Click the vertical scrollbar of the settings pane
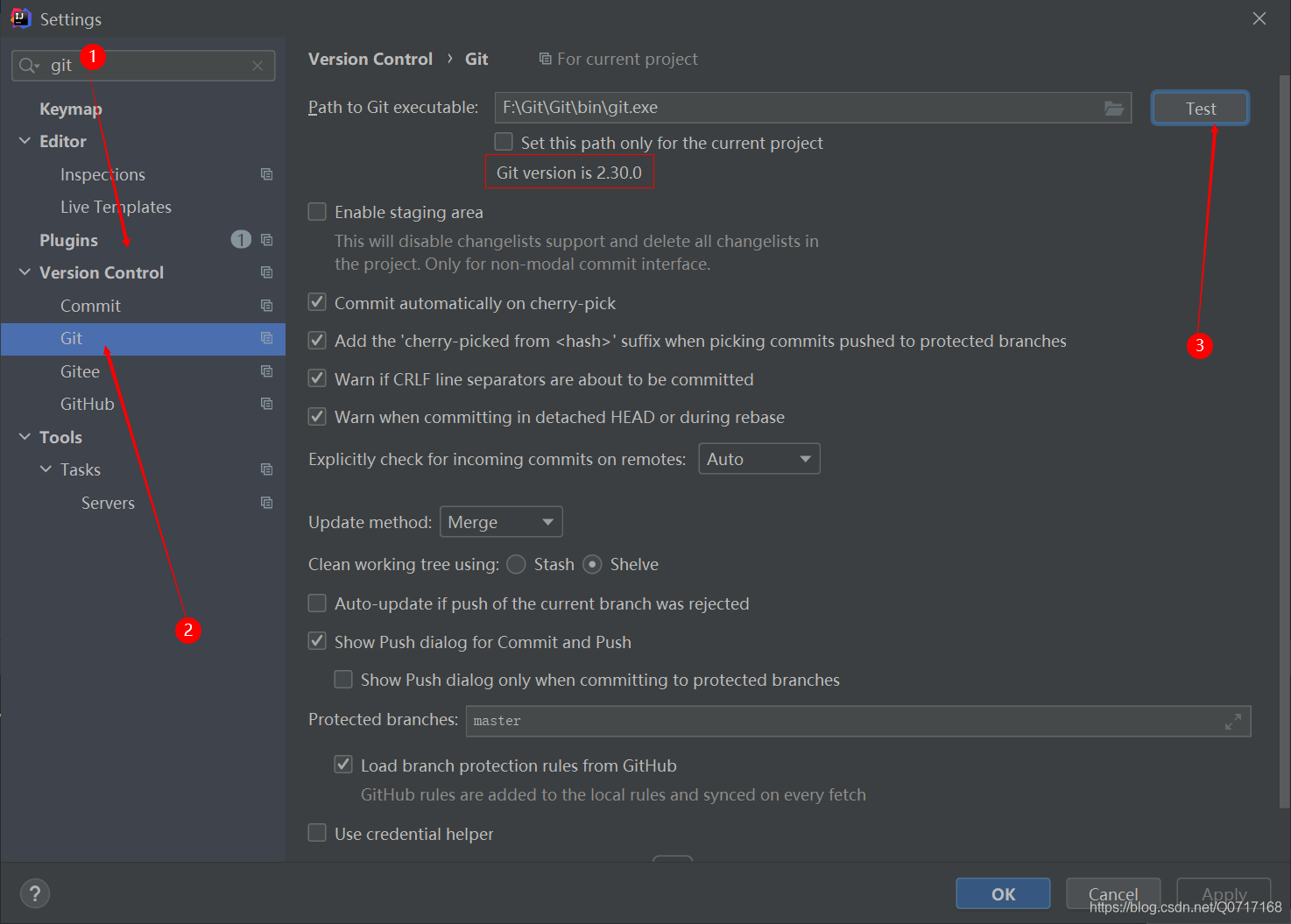The image size is (1291, 924). point(1284,441)
